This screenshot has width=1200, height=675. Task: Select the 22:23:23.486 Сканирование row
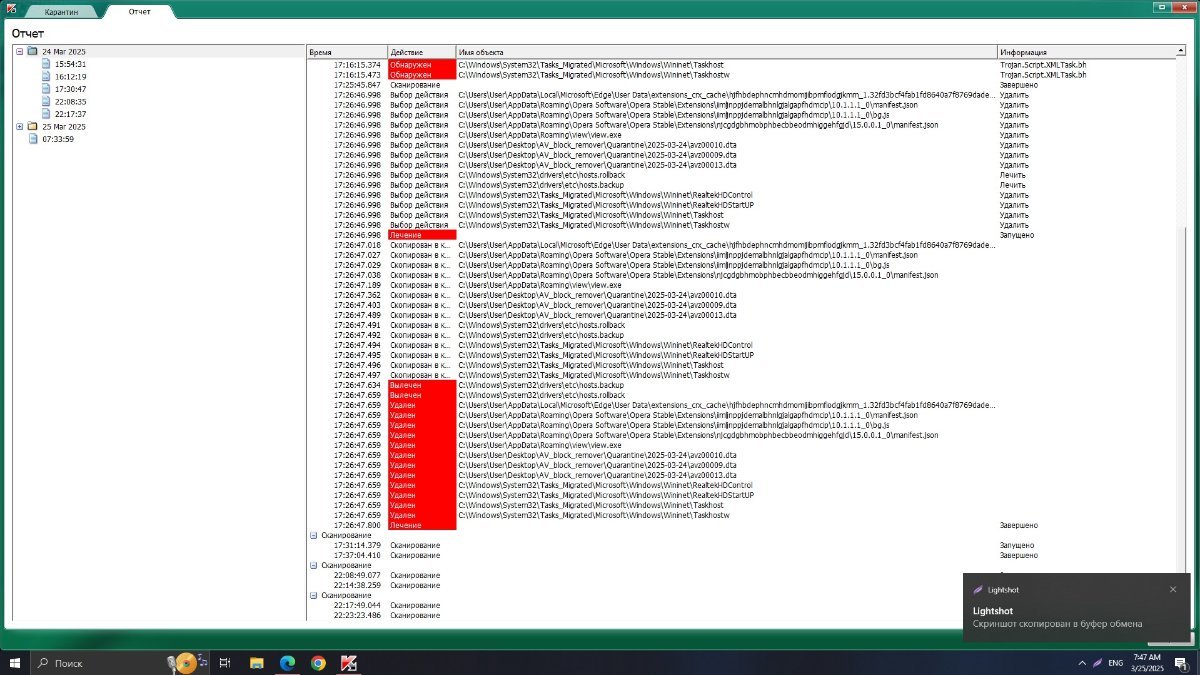coord(744,615)
